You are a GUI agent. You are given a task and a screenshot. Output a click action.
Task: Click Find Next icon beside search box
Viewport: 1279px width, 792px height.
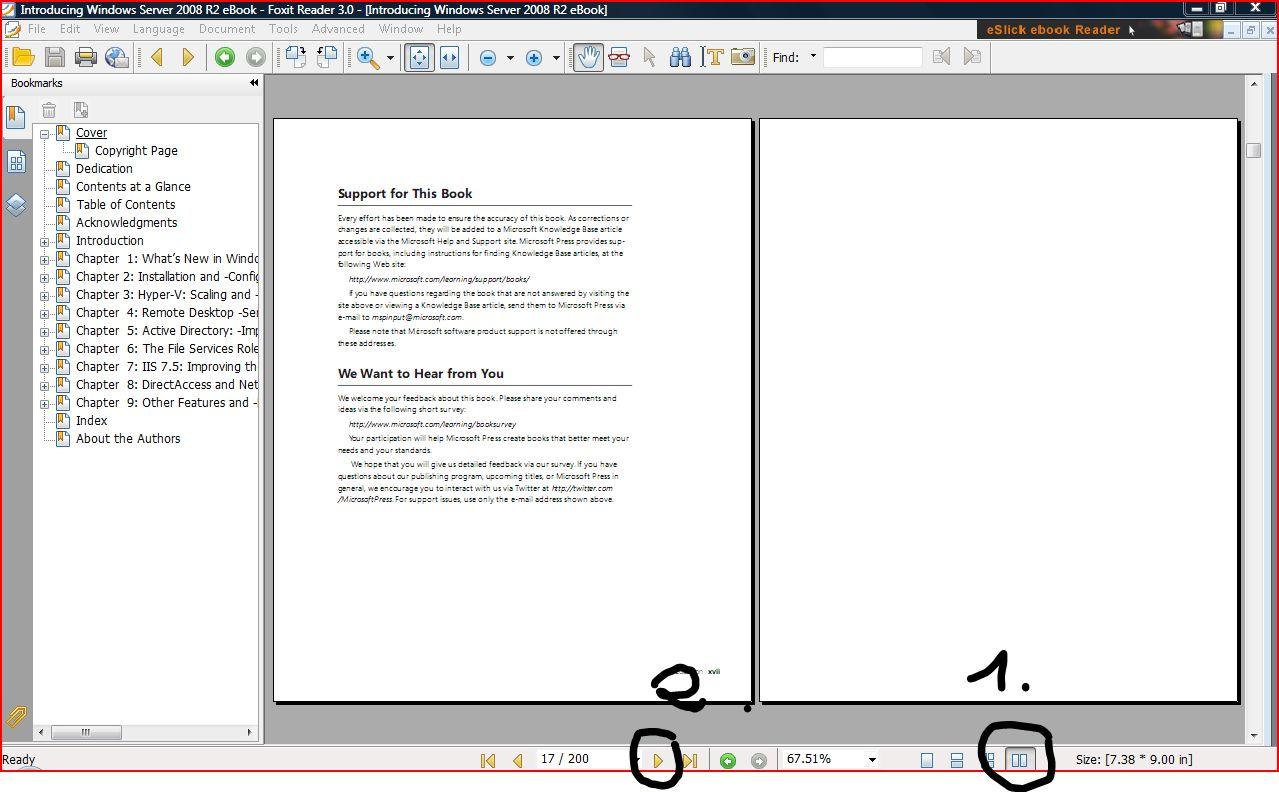pyautogui.click(x=972, y=57)
